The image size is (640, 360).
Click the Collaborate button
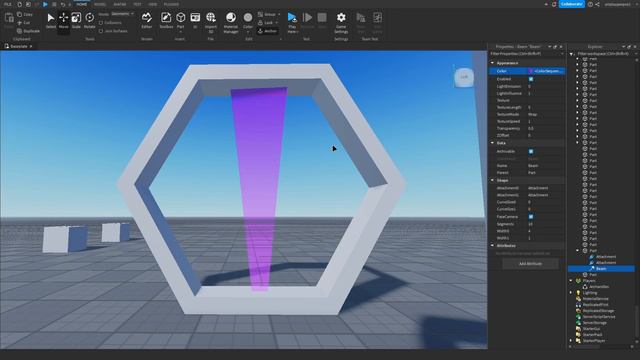pyautogui.click(x=572, y=4)
